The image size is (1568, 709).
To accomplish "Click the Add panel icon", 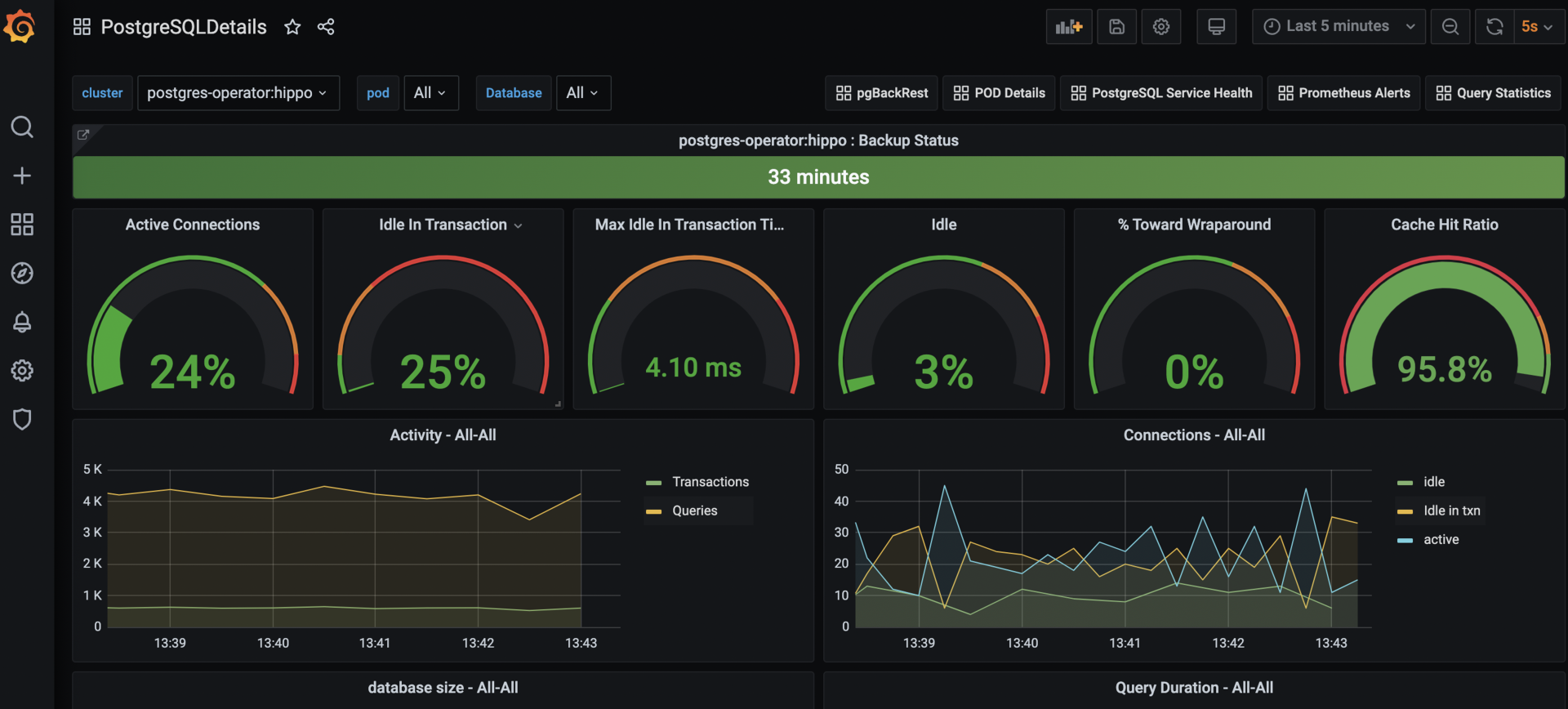I will click(x=1068, y=27).
